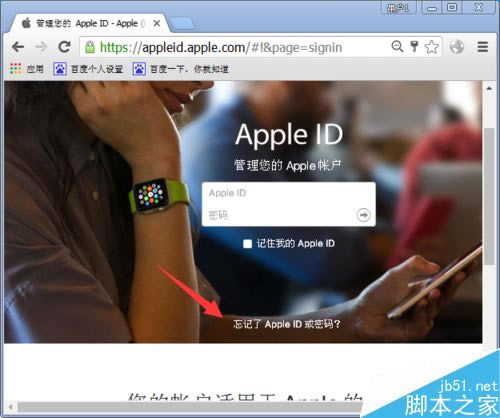
Task: Minimize the Chrome window
Action: (432, 8)
